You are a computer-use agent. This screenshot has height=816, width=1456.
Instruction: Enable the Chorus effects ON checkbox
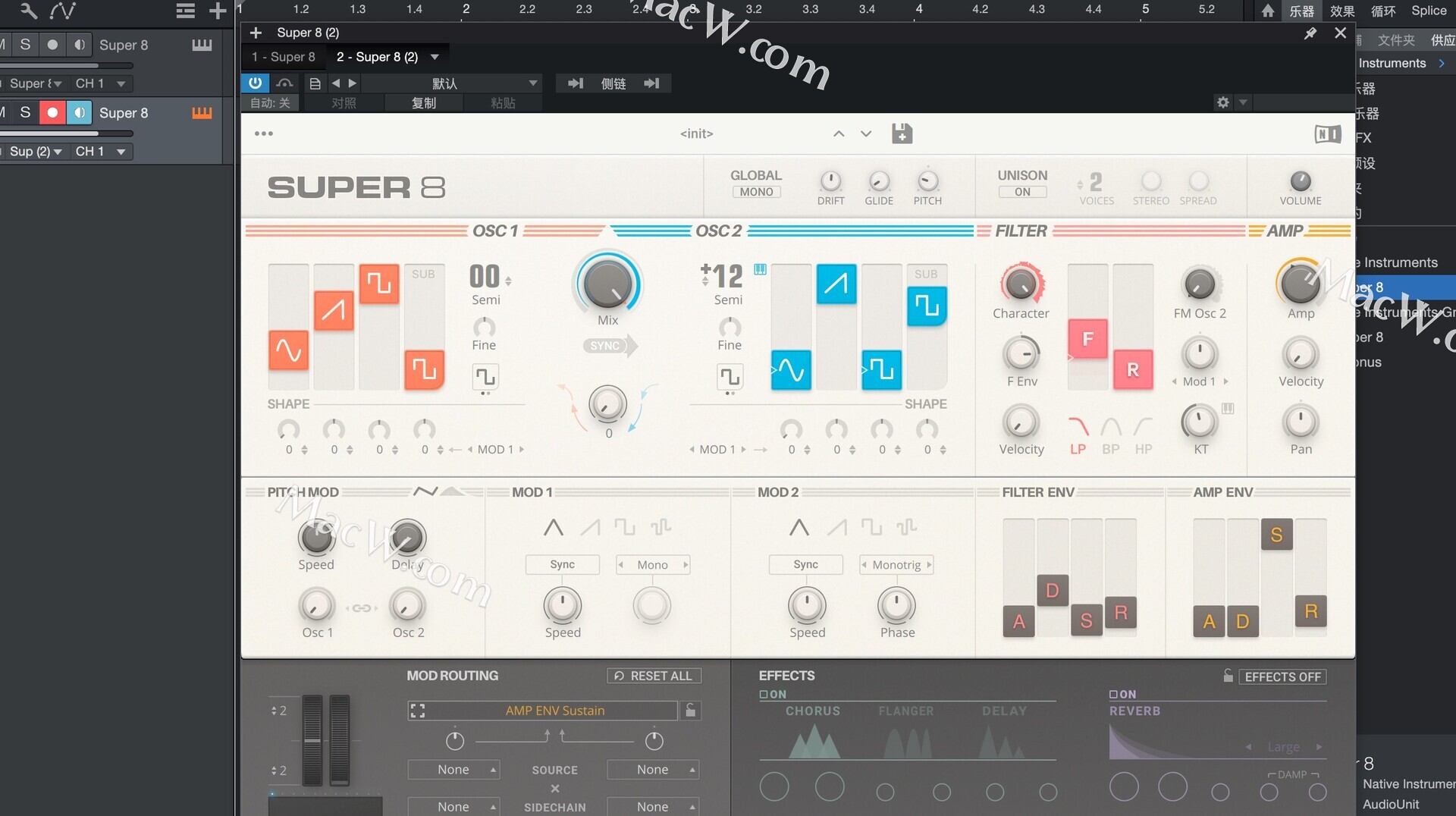coord(764,694)
